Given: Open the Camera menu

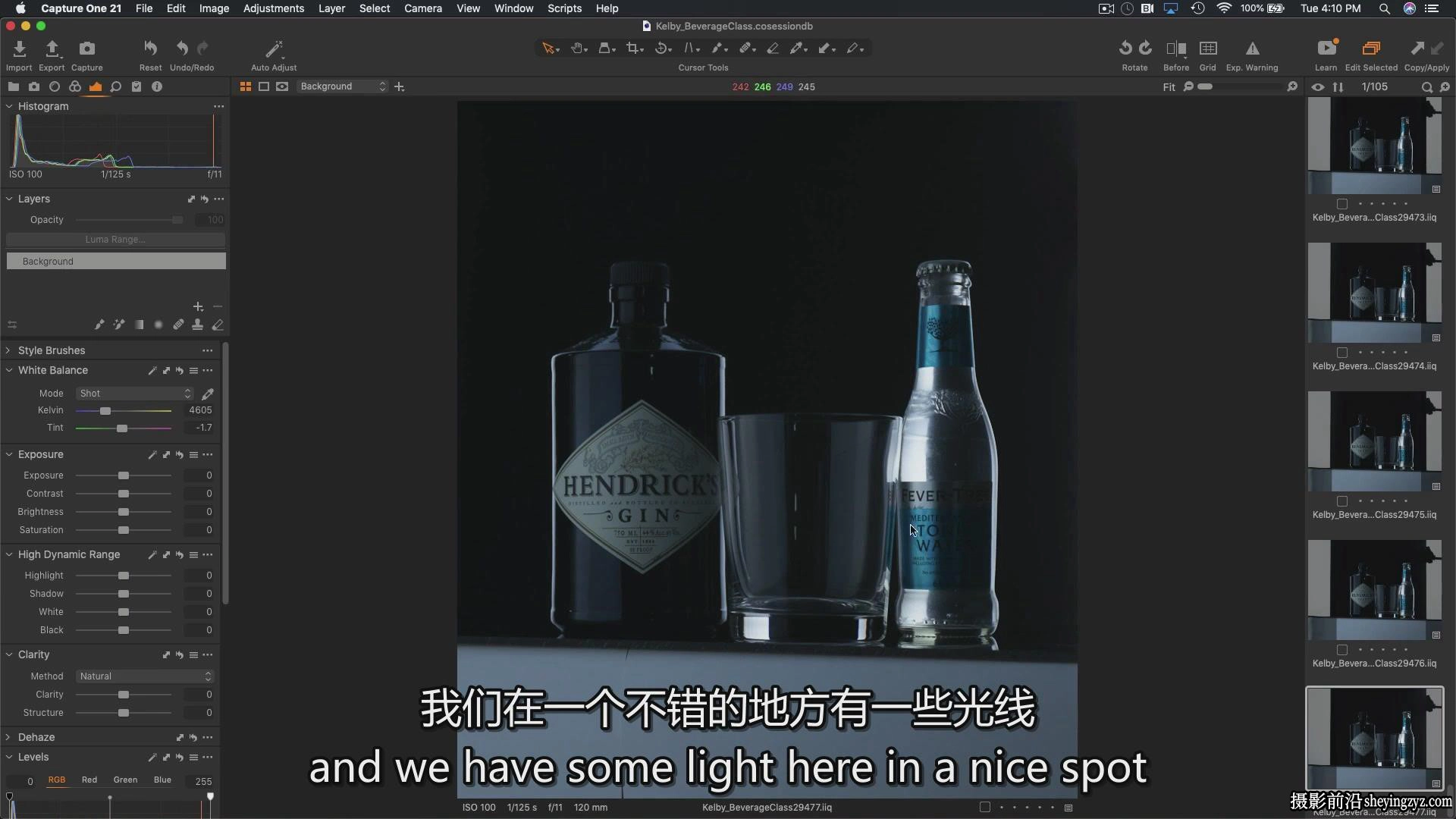Looking at the screenshot, I should (423, 8).
